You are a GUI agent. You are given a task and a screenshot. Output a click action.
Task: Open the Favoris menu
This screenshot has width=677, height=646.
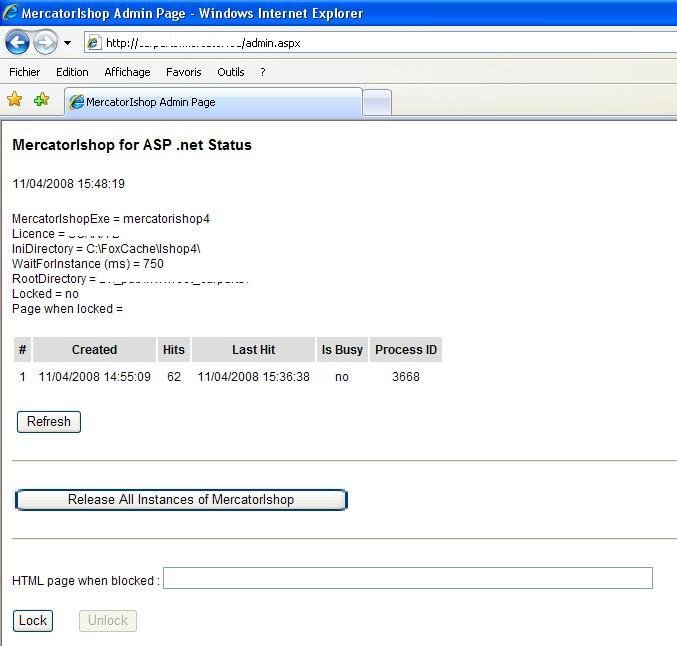[183, 72]
